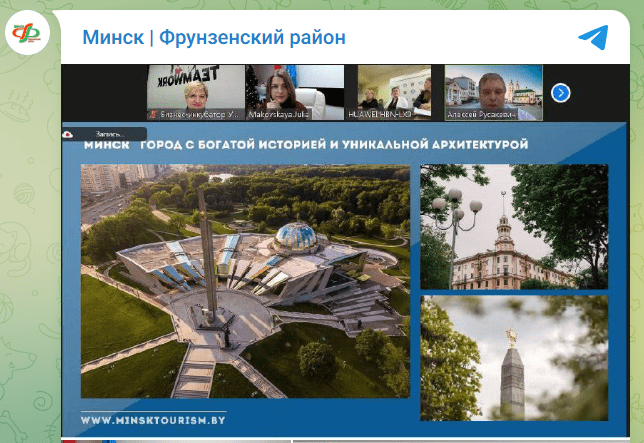
Task: Select Алексей Русакевич video tile
Action: [x=492, y=93]
